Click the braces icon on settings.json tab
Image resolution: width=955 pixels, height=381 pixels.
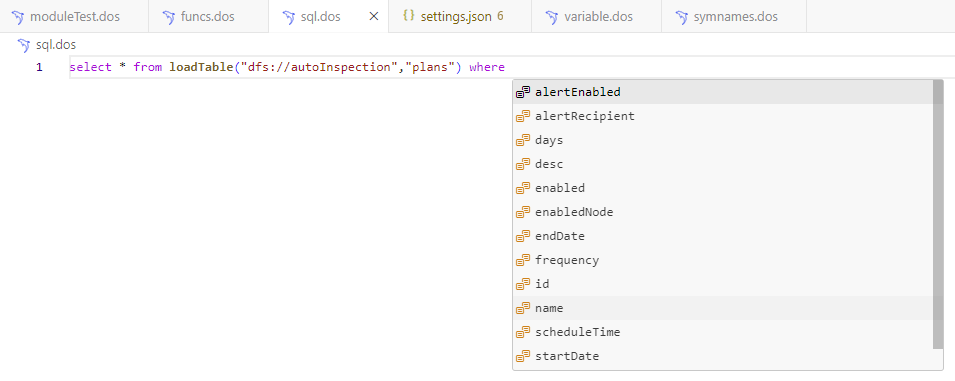click(409, 16)
